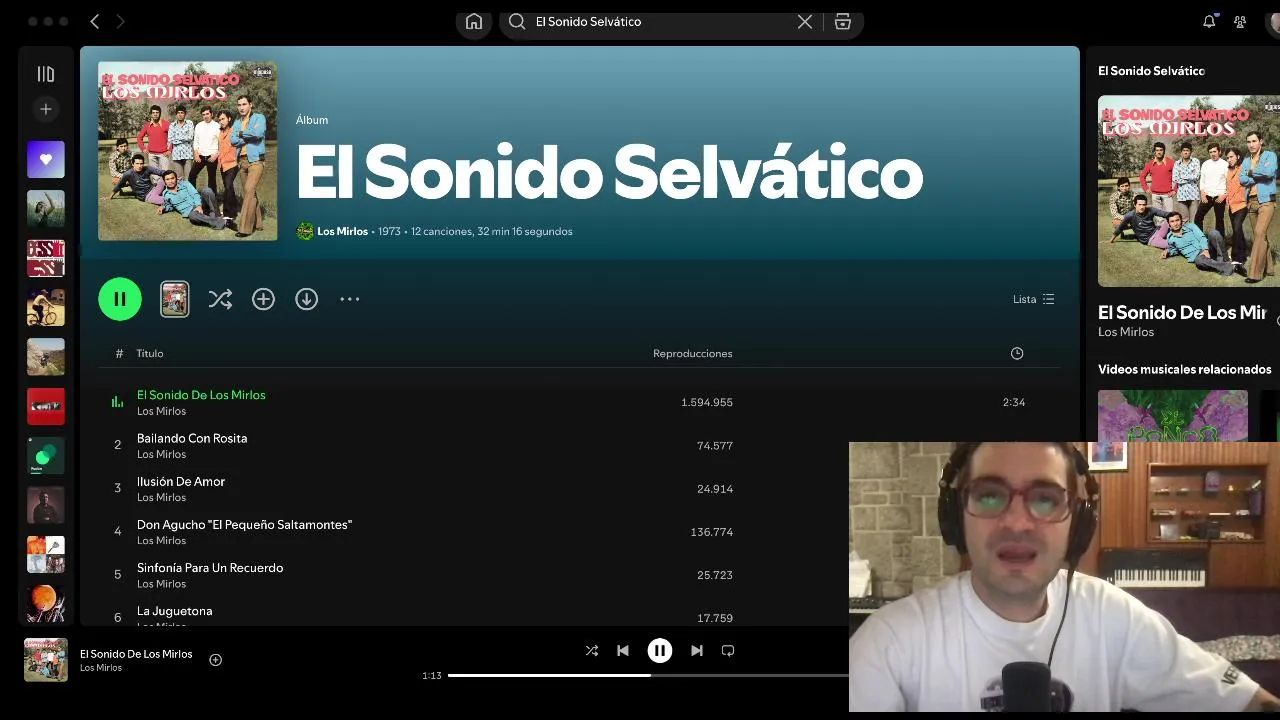1280x720 pixels.
Task: Add the current song to Liked Songs
Action: pyautogui.click(x=215, y=659)
